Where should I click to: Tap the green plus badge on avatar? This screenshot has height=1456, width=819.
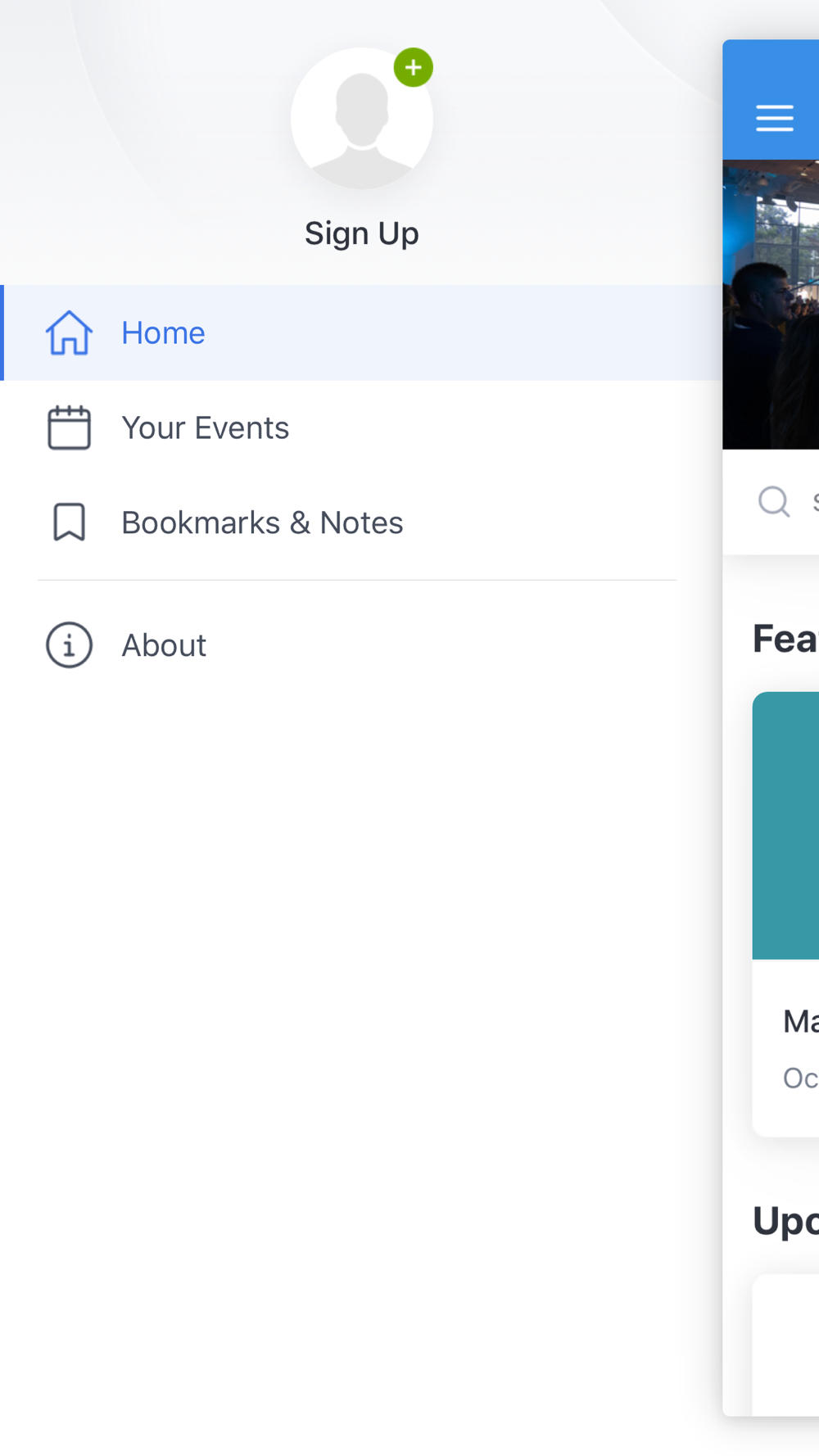click(414, 67)
